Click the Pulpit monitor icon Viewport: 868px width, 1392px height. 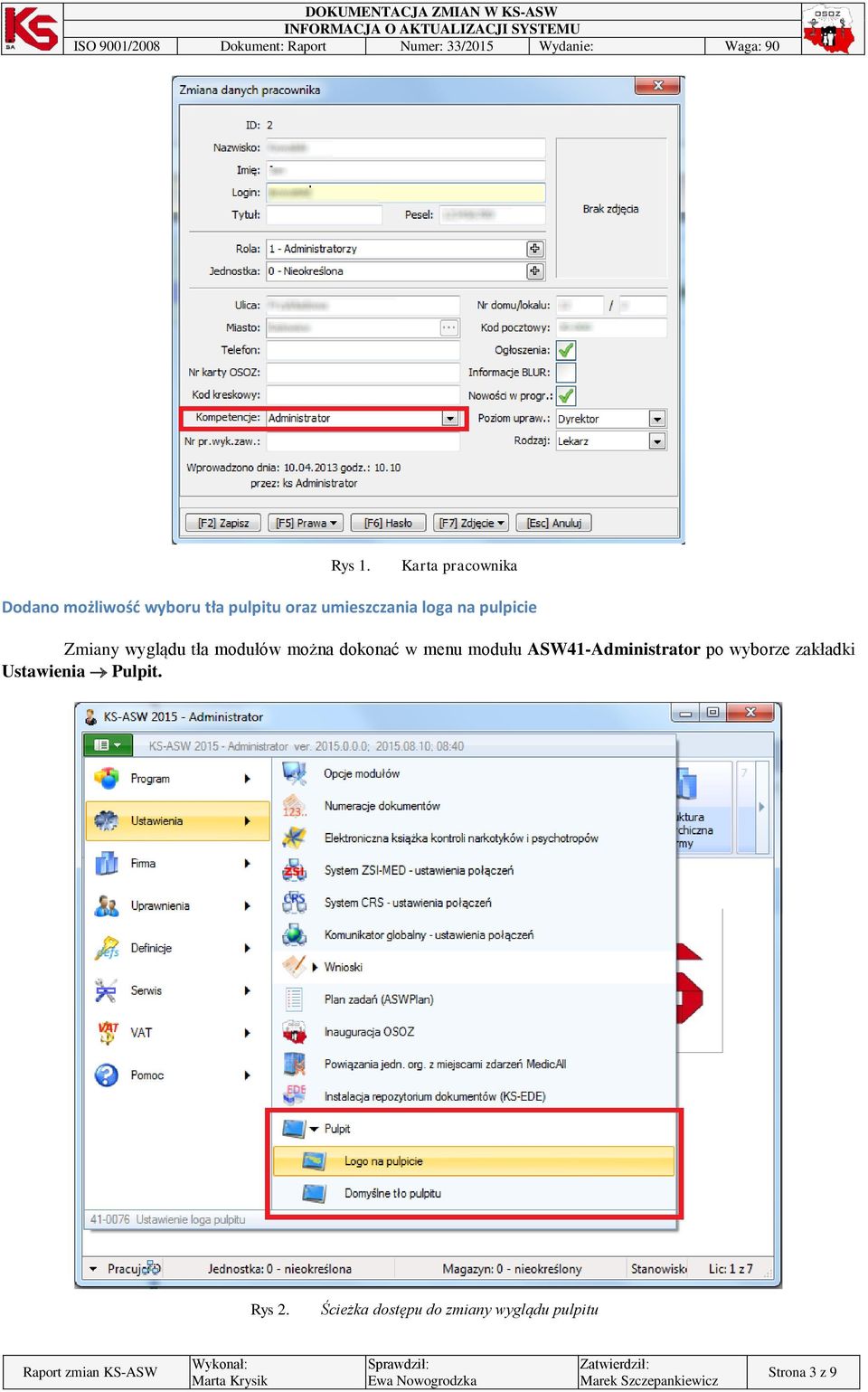[294, 1129]
